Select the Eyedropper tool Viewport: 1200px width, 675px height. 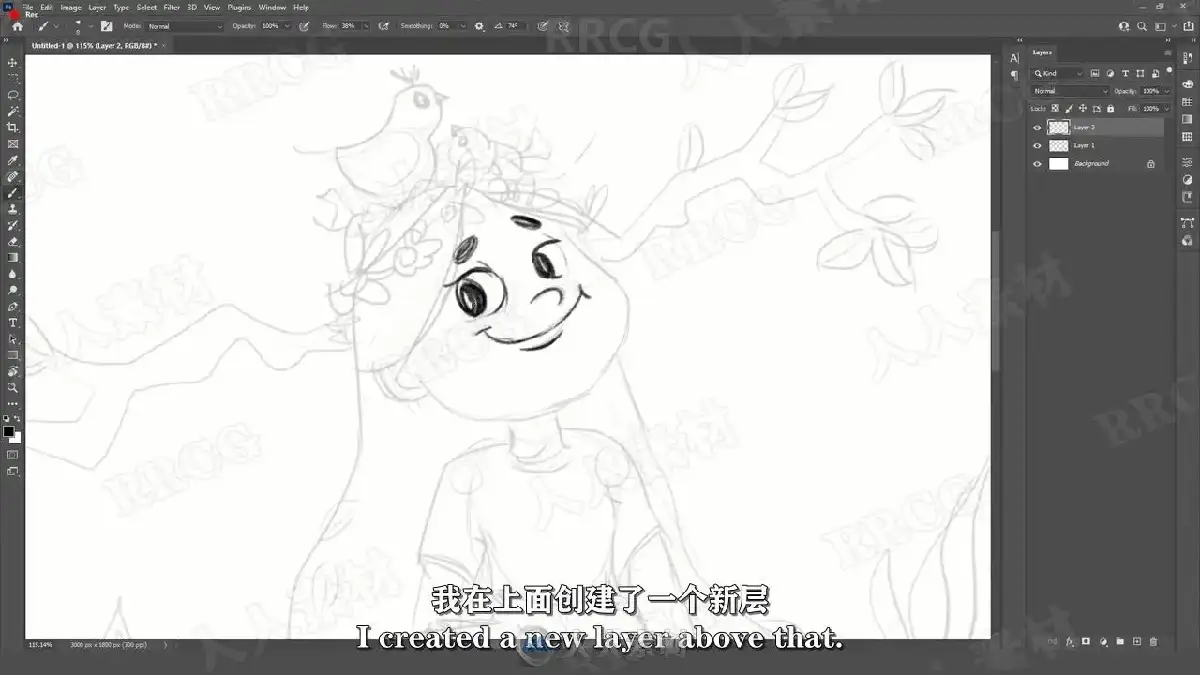13,160
